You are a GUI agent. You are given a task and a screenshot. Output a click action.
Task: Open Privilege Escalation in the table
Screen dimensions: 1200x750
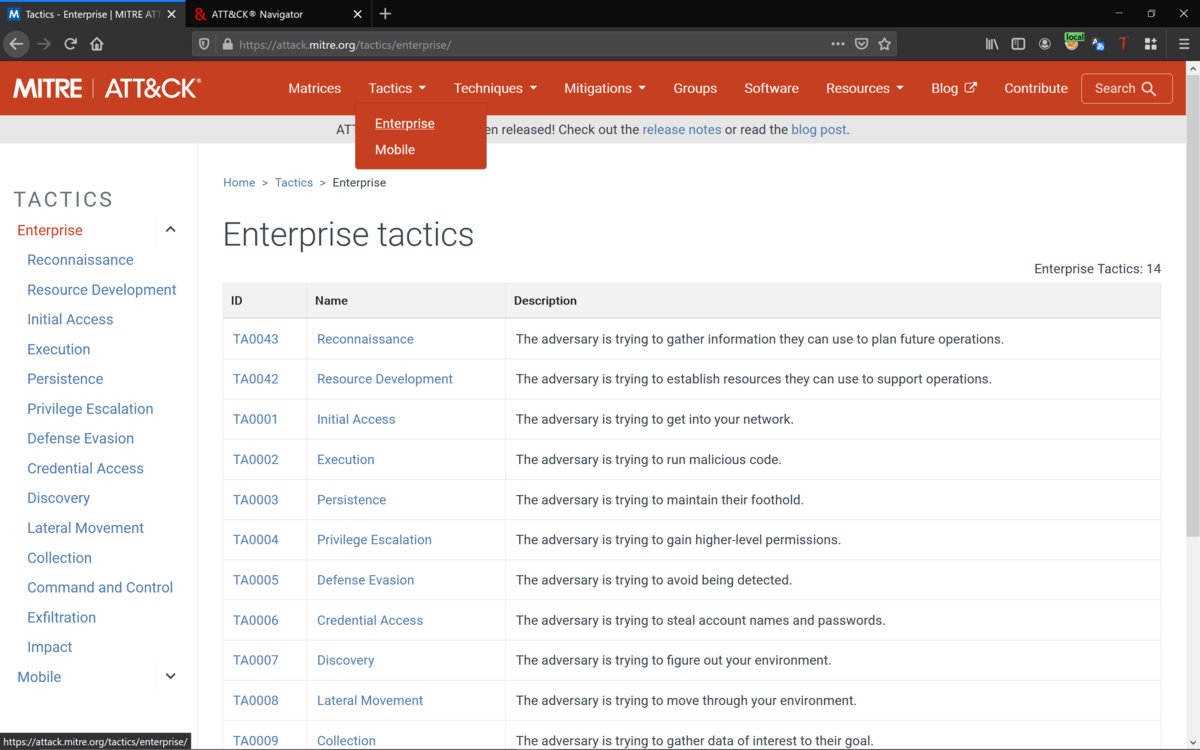(x=374, y=539)
